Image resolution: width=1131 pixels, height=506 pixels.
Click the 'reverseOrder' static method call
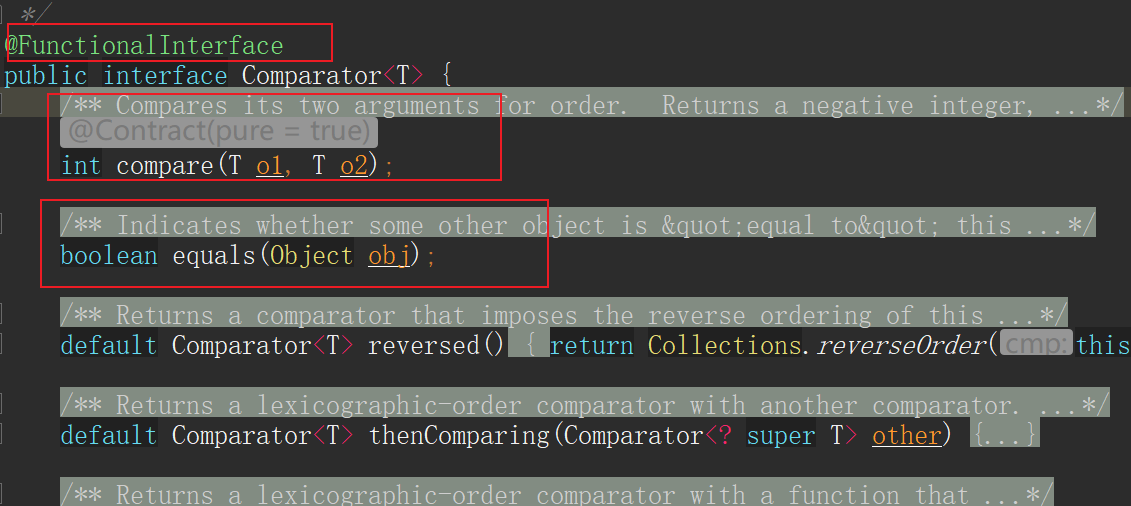[x=900, y=346]
